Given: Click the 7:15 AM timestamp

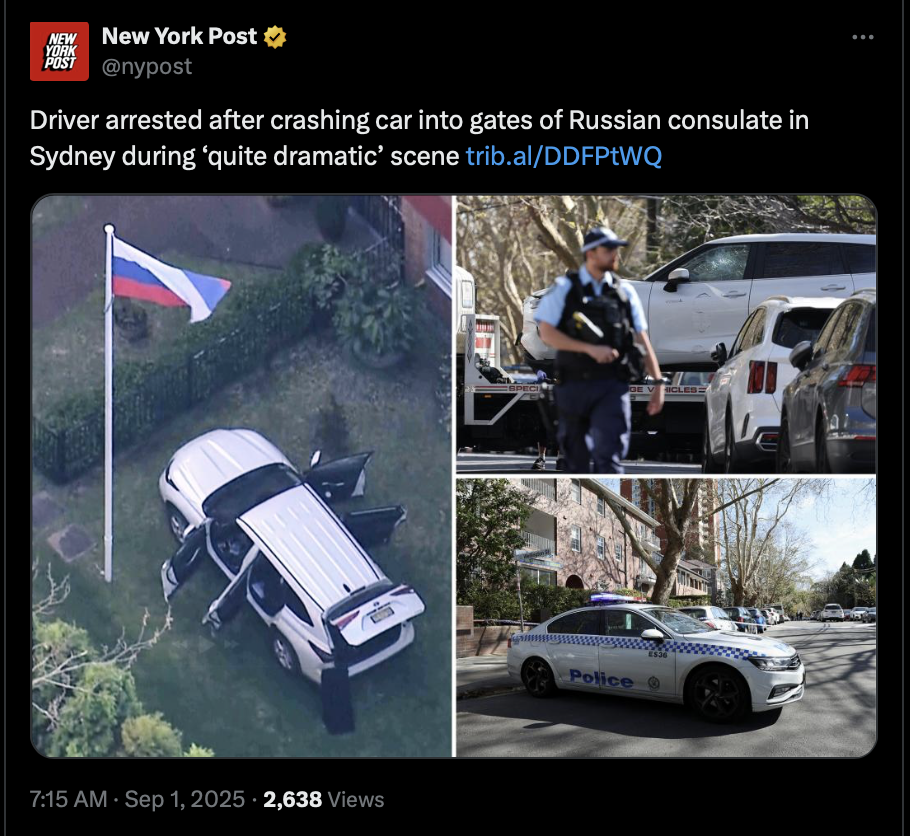Looking at the screenshot, I should [68, 799].
